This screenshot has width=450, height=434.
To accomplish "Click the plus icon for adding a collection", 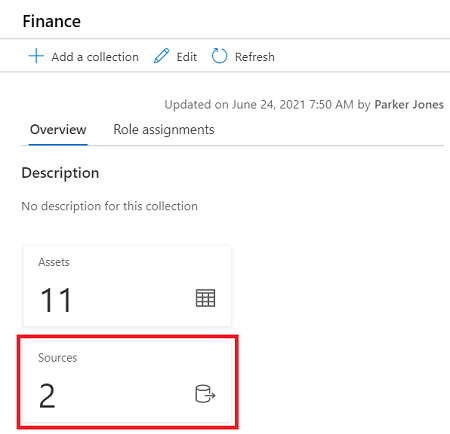I will click(x=36, y=56).
